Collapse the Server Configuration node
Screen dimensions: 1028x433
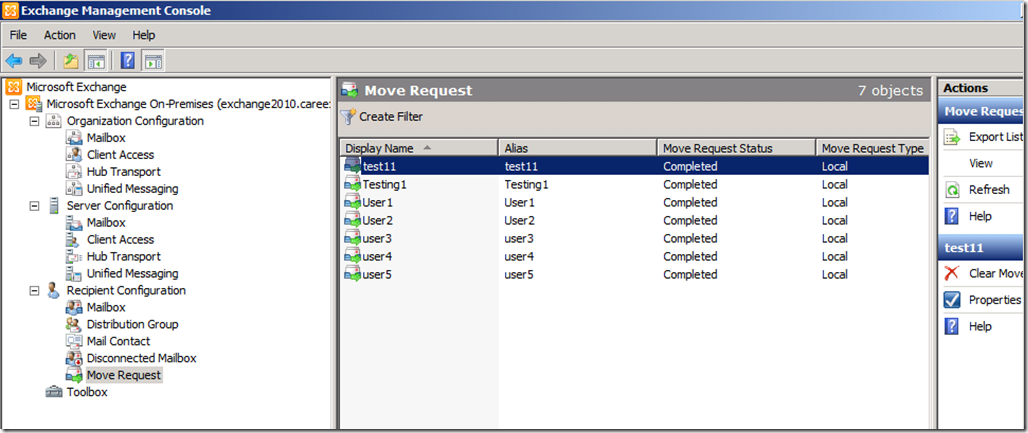point(34,206)
